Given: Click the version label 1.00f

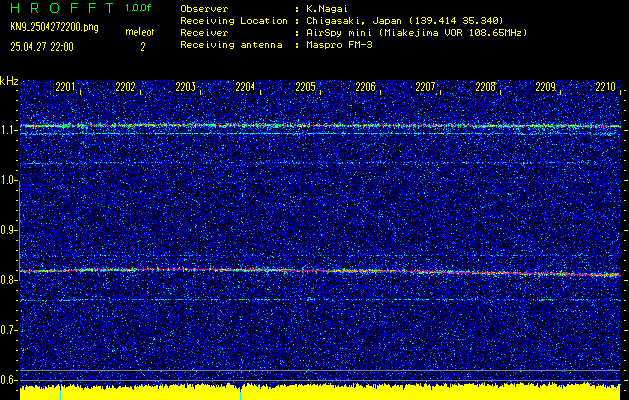Looking at the screenshot, I should coord(138,8).
